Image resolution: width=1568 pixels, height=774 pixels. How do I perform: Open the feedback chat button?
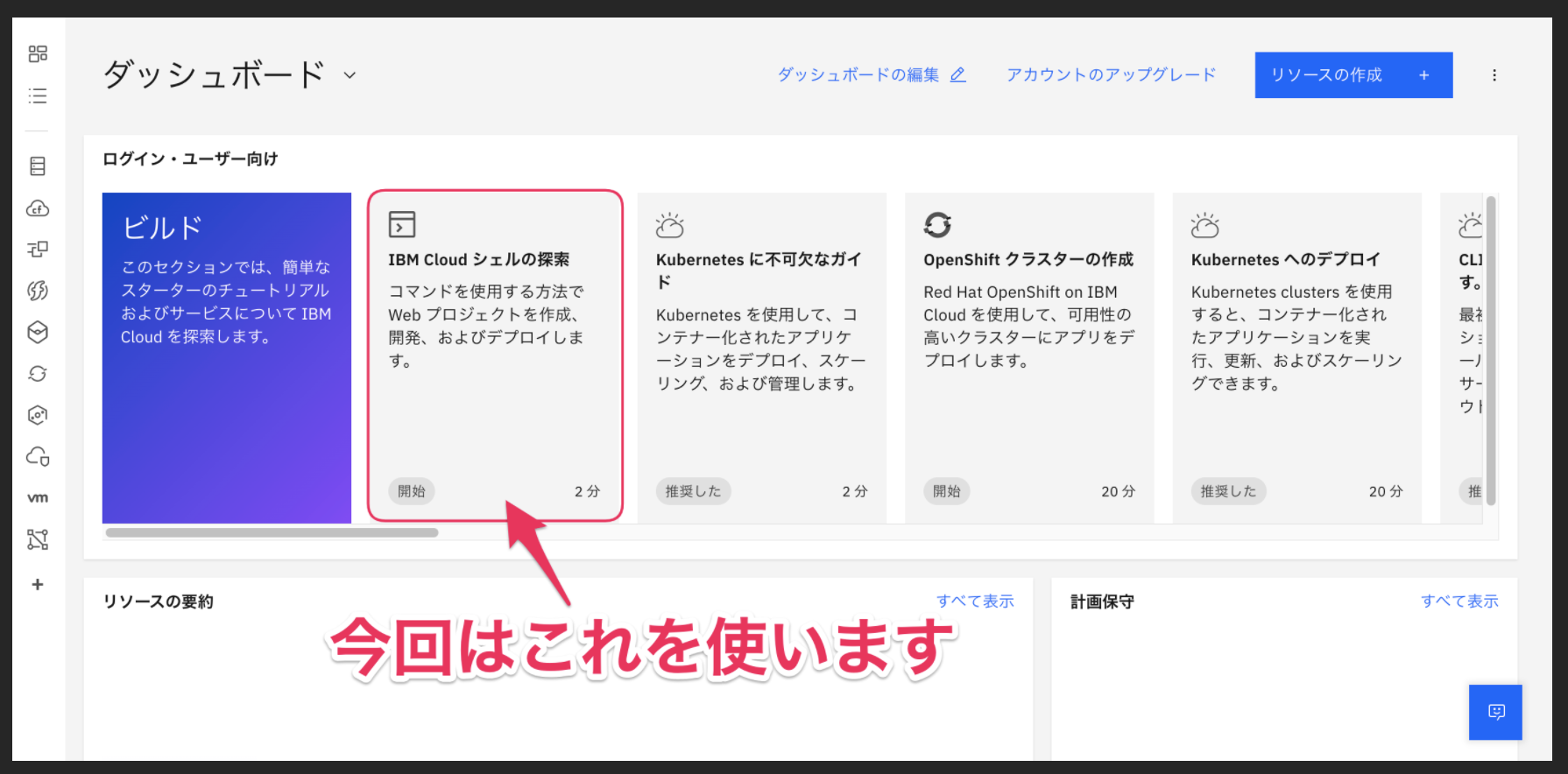coord(1496,712)
